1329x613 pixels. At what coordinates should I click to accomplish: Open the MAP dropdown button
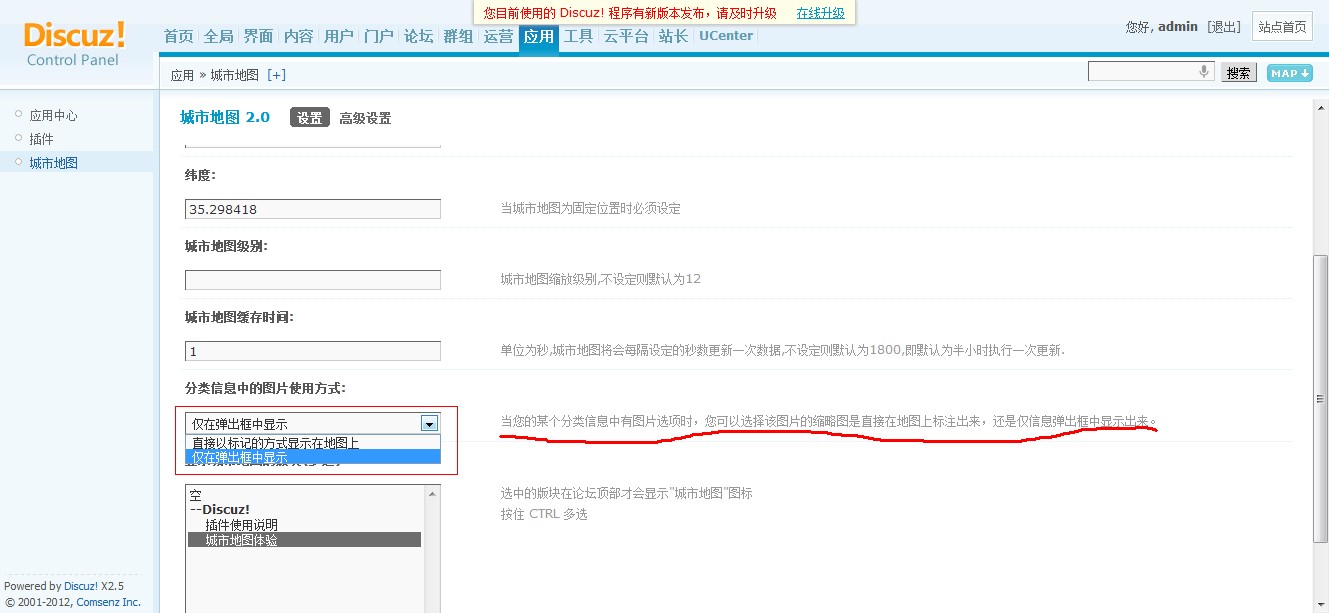pos(1289,73)
